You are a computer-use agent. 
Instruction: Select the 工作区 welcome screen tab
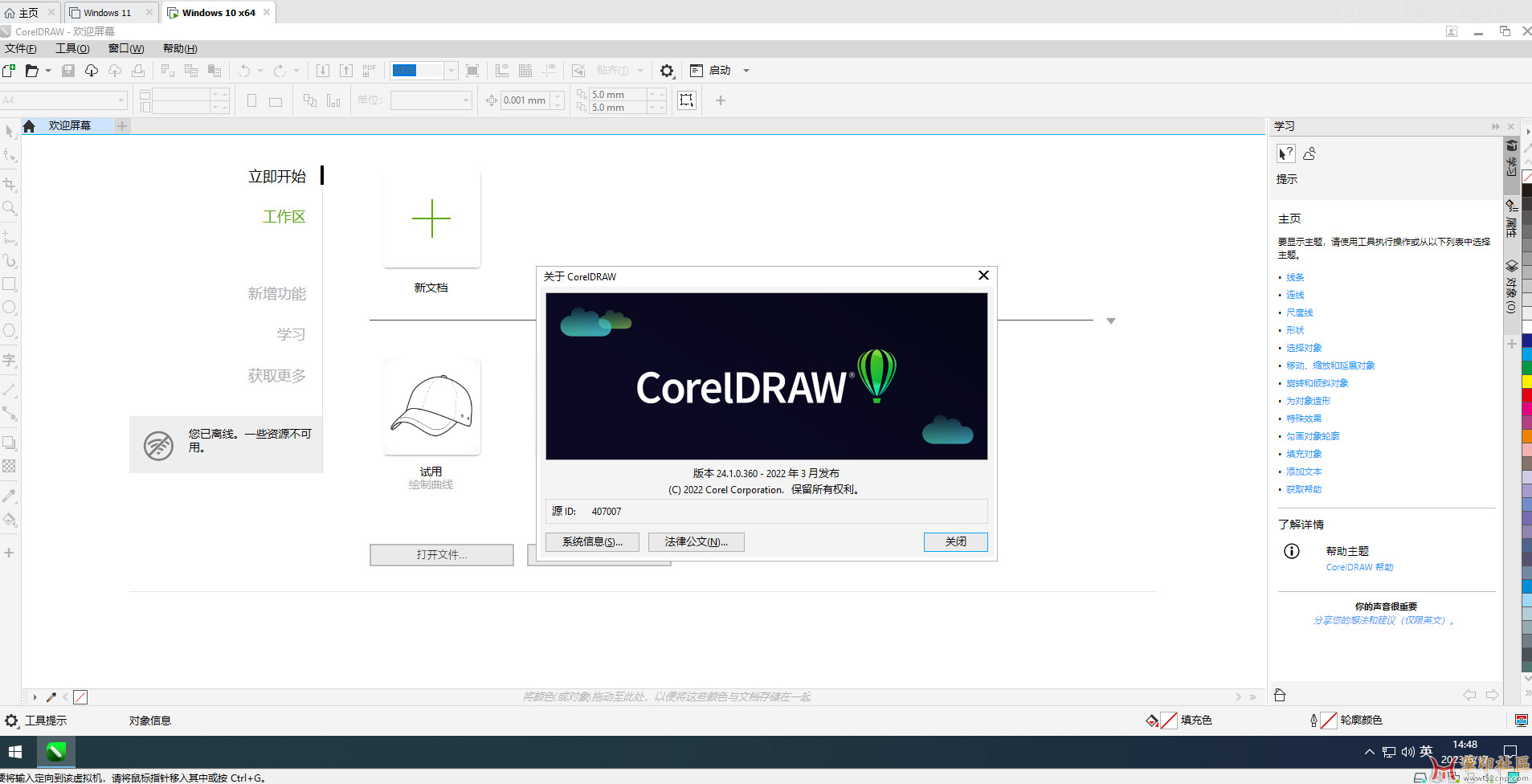[x=284, y=217]
